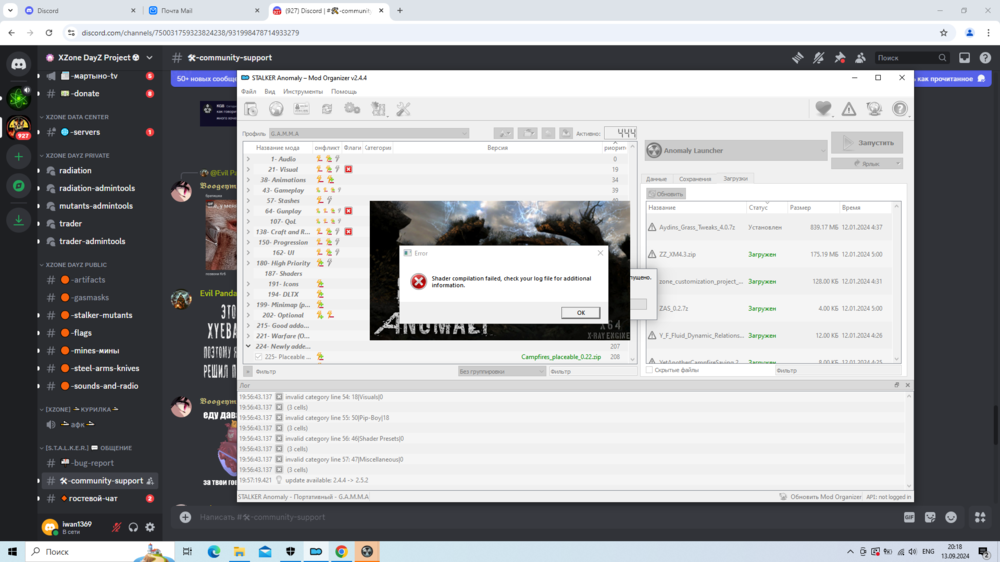Click the warning triangle notifications icon
Screen dimensions: 1000x562
click(x=848, y=109)
